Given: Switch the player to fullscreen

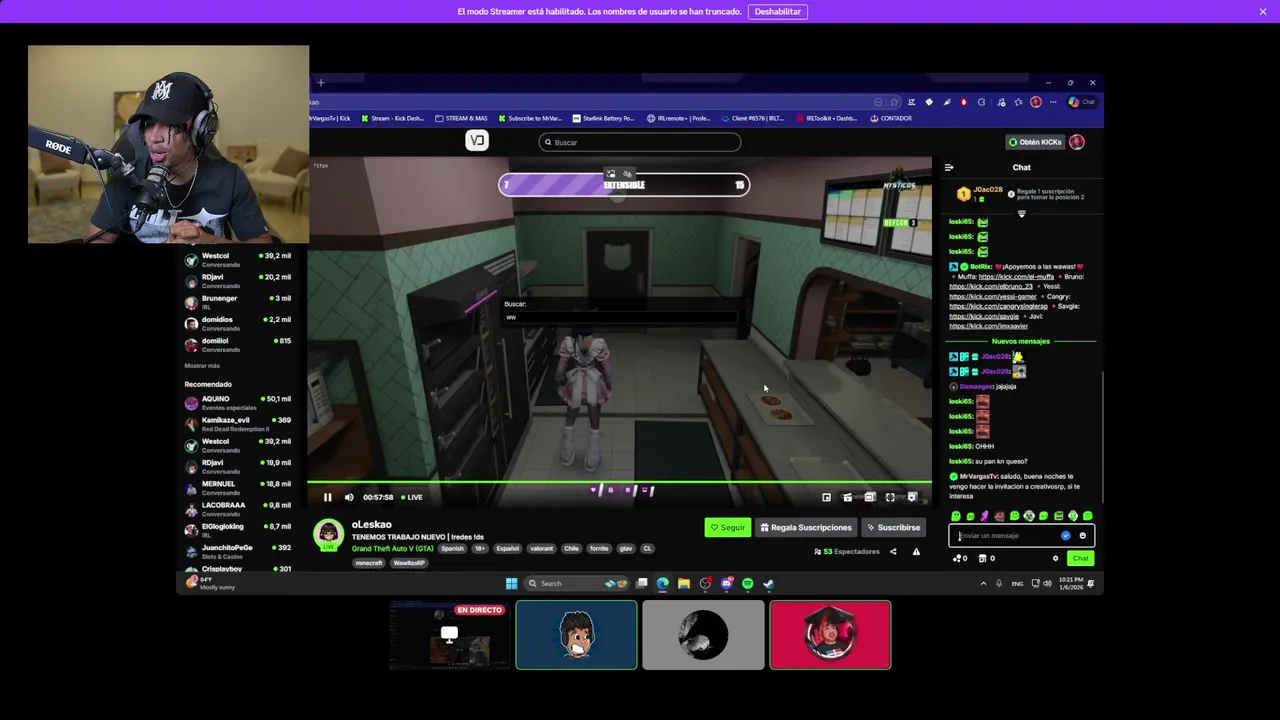Looking at the screenshot, I should [890, 497].
